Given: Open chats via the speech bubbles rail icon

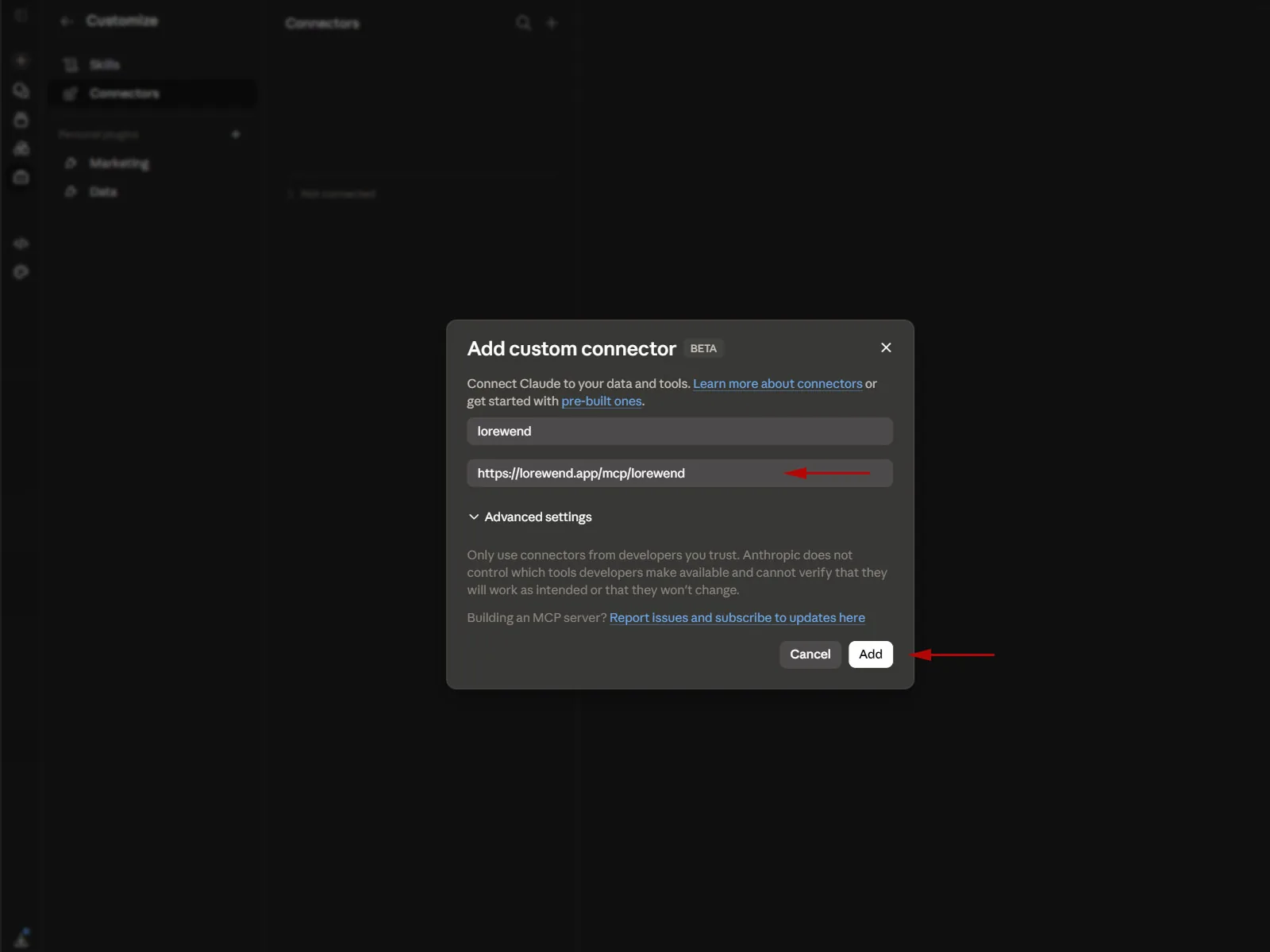Looking at the screenshot, I should click(x=21, y=90).
